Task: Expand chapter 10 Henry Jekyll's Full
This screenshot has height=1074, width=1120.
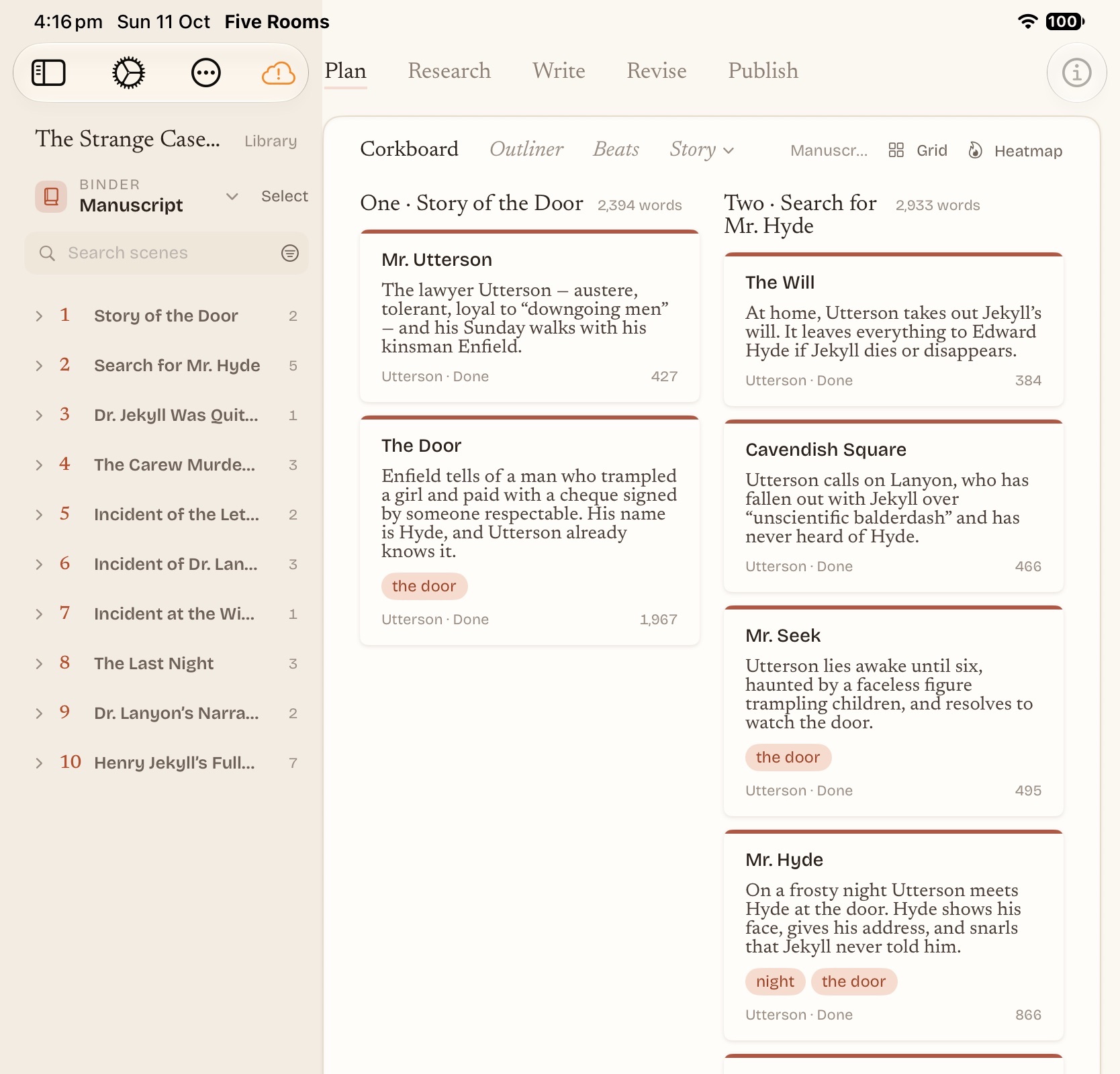Action: [x=39, y=763]
